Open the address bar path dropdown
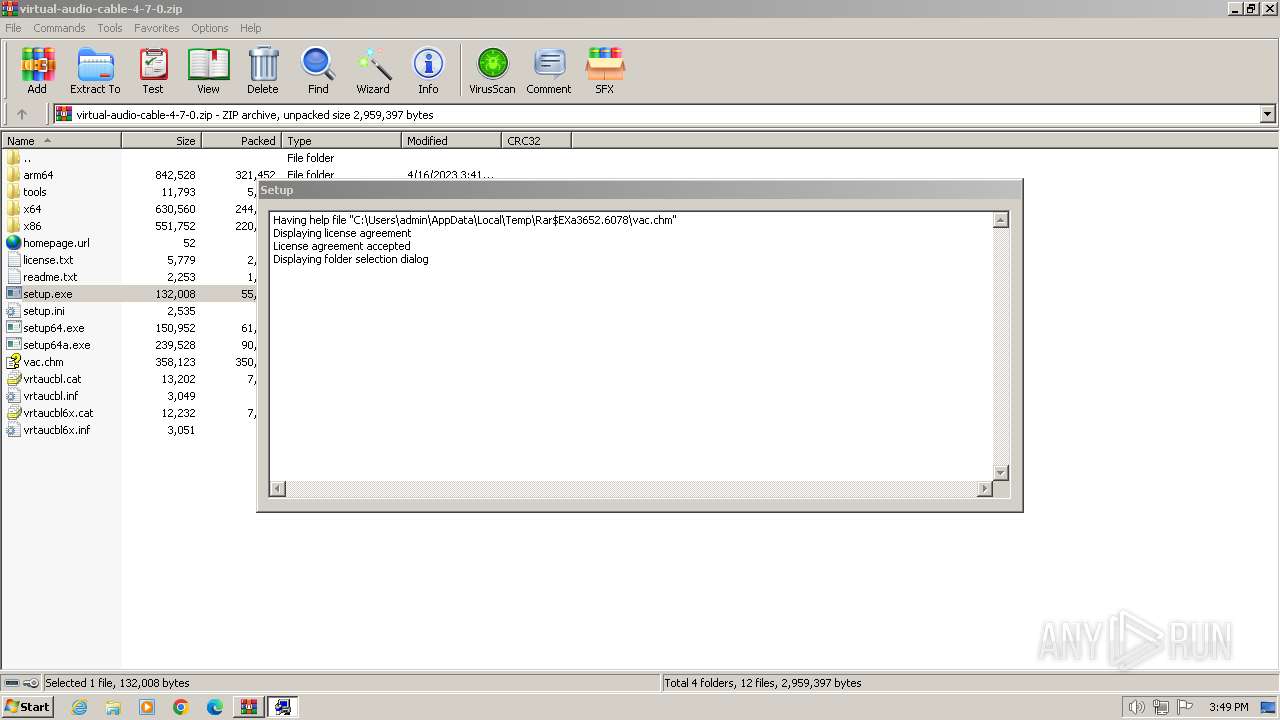 pyautogui.click(x=1268, y=114)
